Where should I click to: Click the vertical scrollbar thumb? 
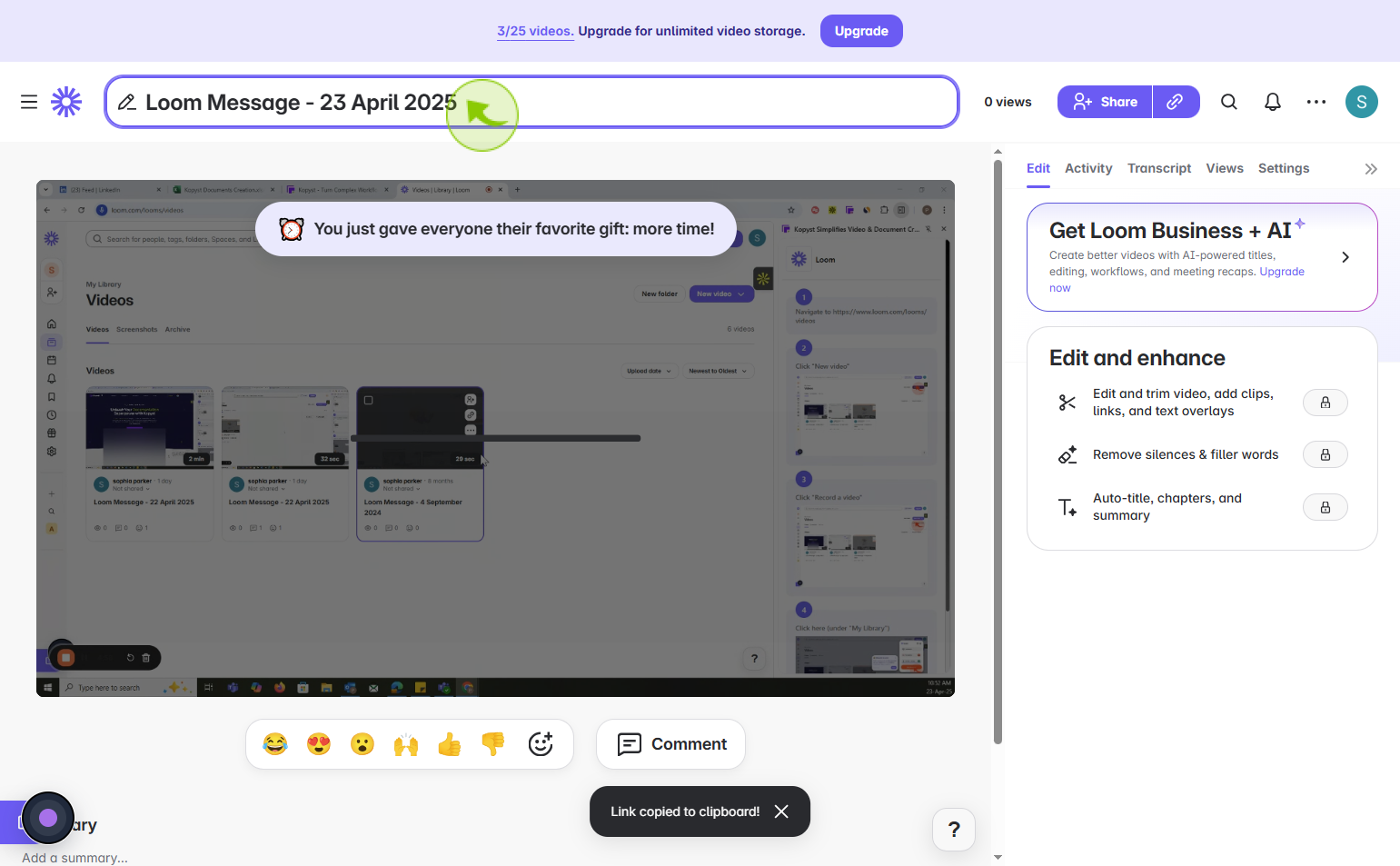[998, 452]
